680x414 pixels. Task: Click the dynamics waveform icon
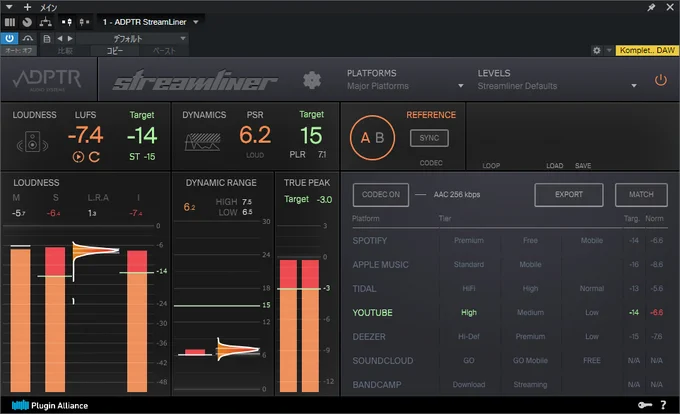(203, 142)
